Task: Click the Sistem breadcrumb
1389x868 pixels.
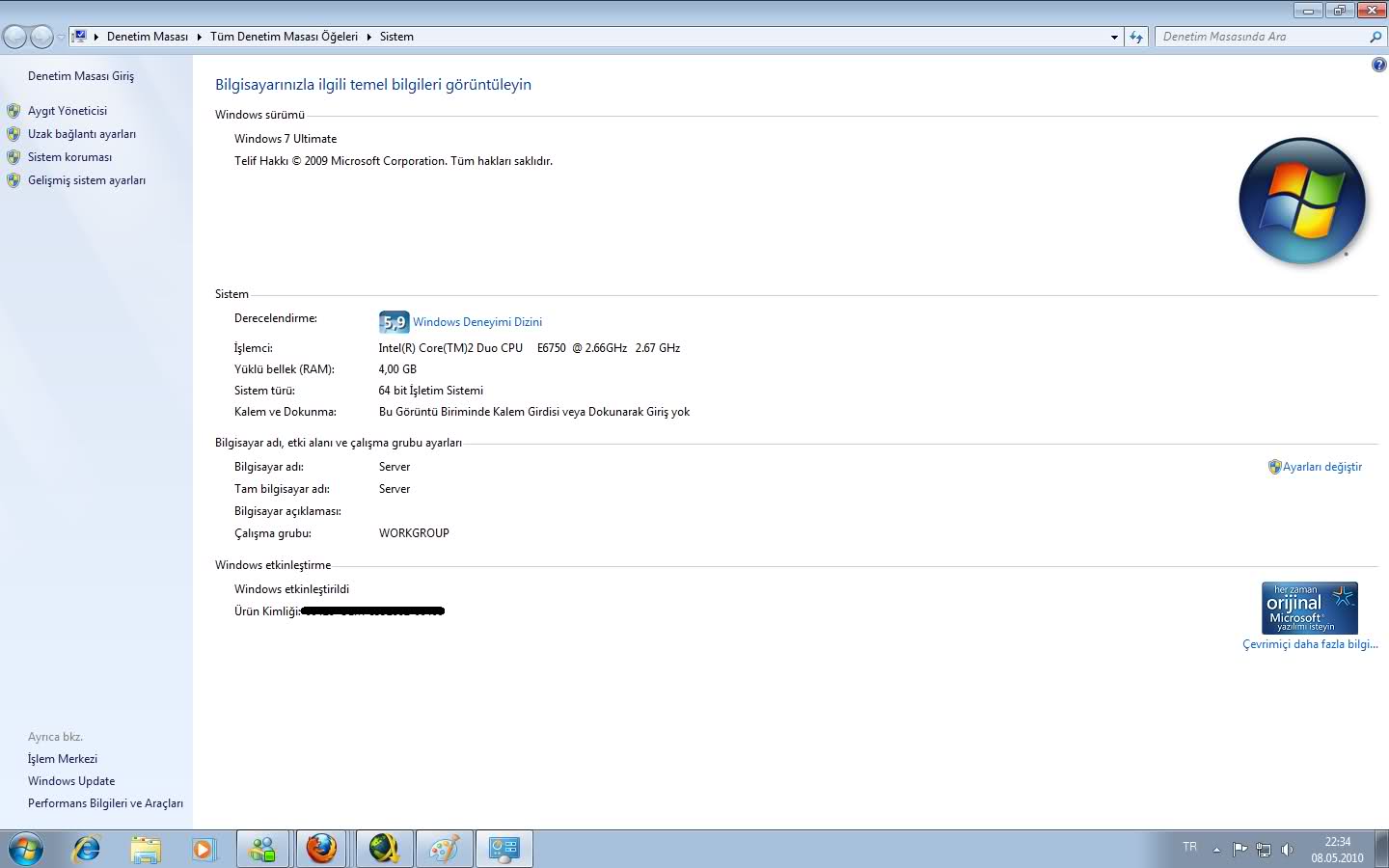Action: tap(396, 37)
